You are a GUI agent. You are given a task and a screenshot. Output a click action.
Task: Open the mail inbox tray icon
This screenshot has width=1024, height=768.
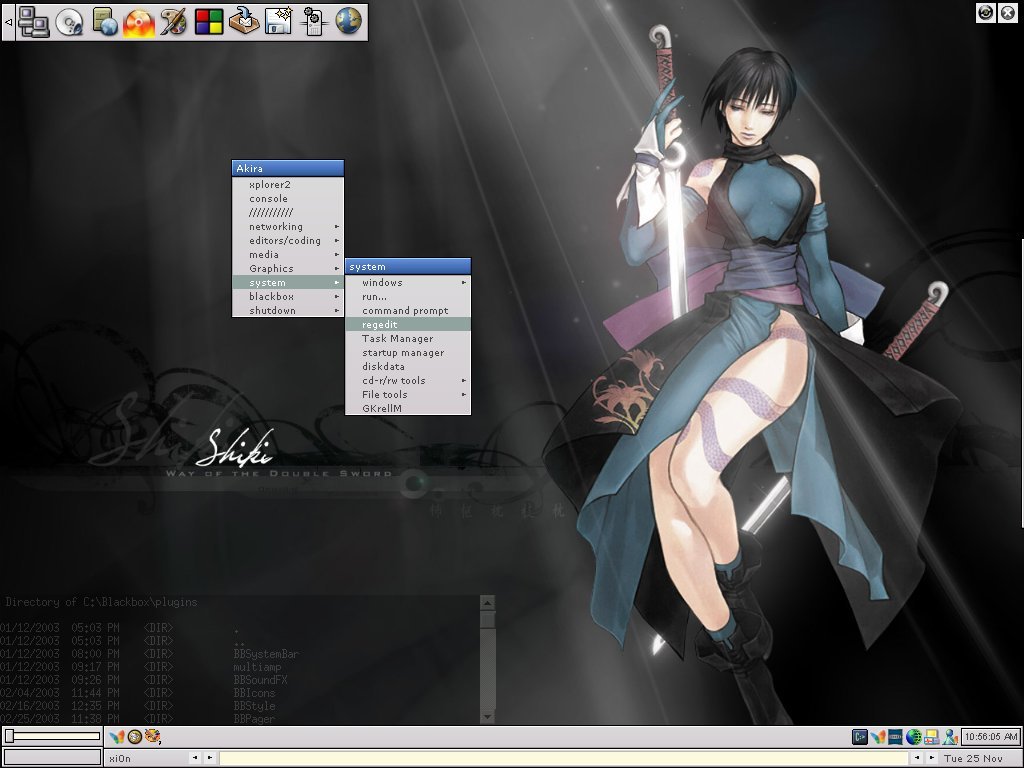pyautogui.click(x=244, y=22)
